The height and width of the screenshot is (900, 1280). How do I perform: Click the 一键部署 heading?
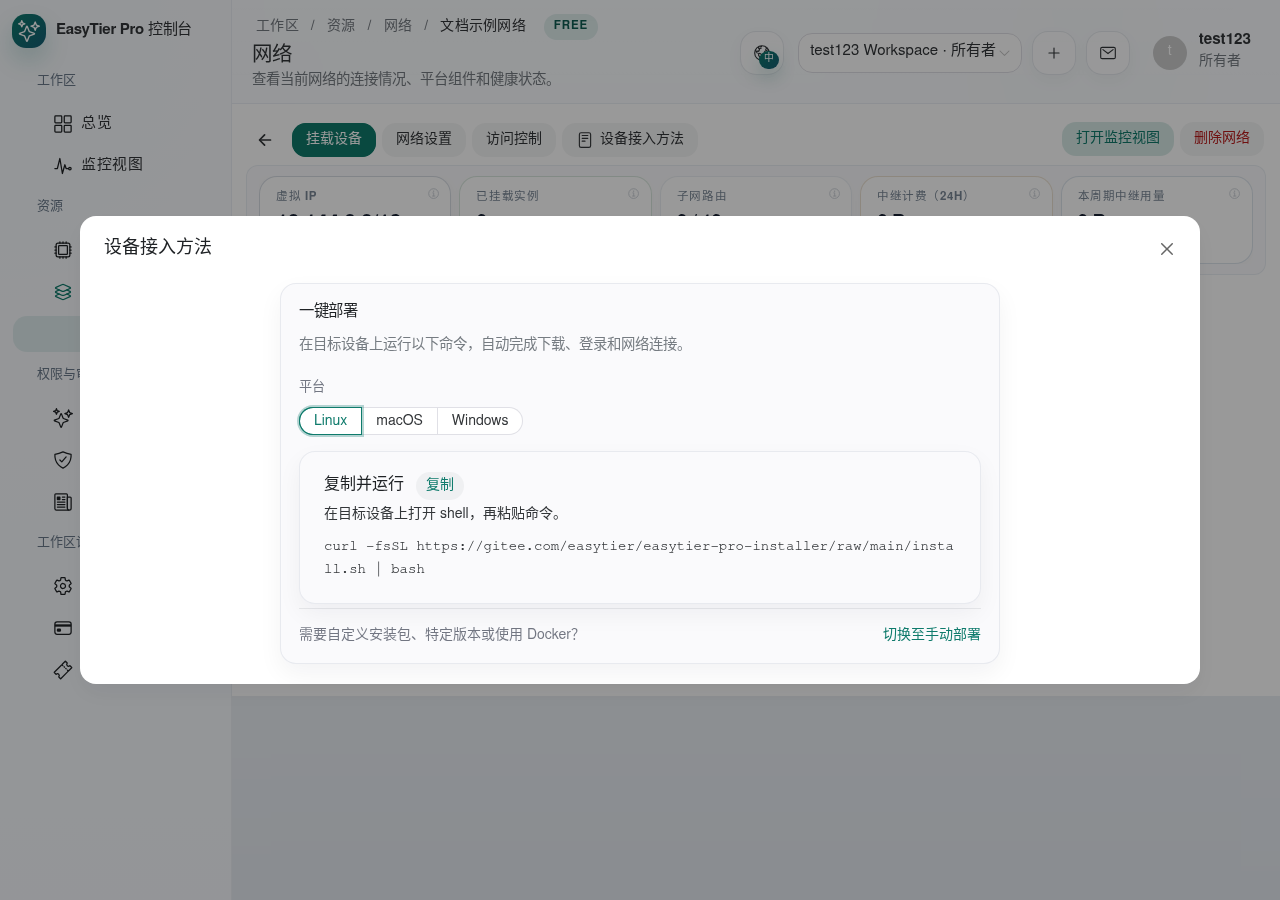[x=329, y=311]
